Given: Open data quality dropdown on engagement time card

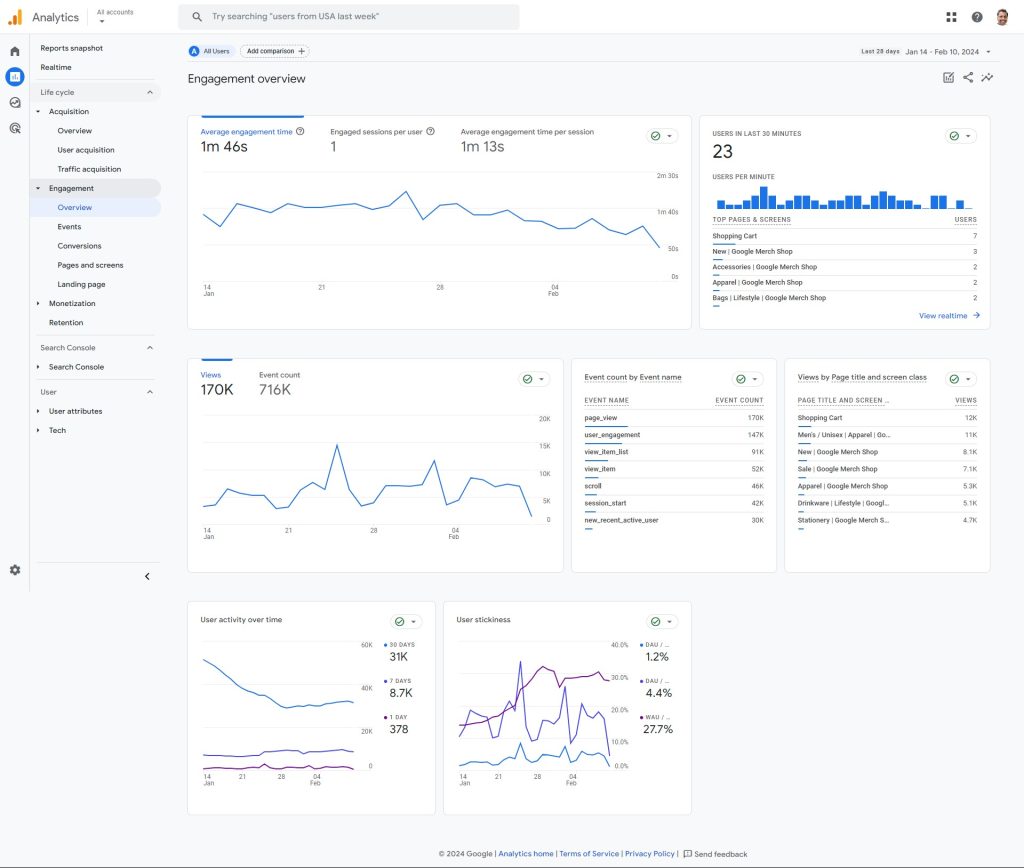Looking at the screenshot, I should pyautogui.click(x=662, y=136).
